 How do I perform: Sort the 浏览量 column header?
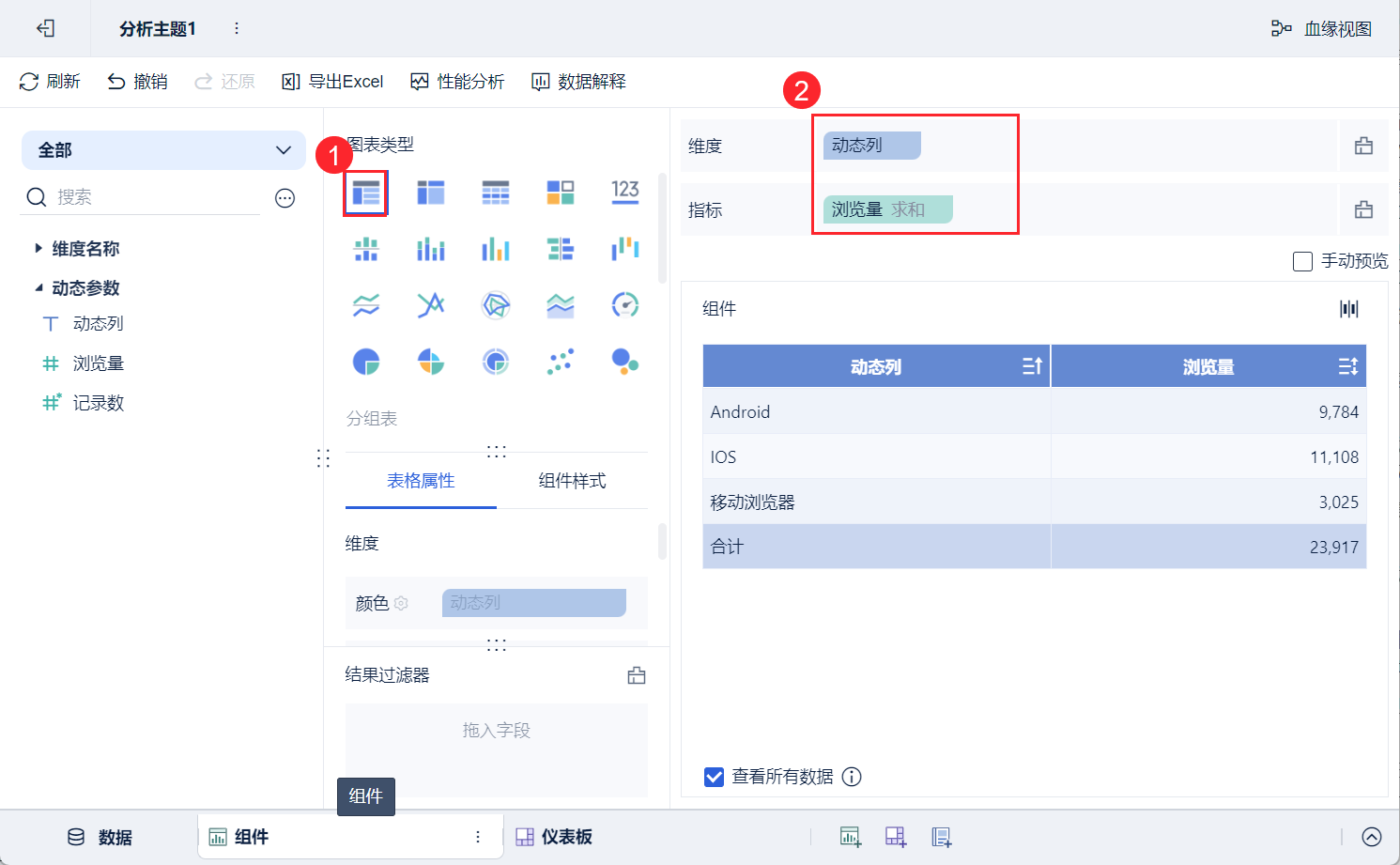[1347, 366]
